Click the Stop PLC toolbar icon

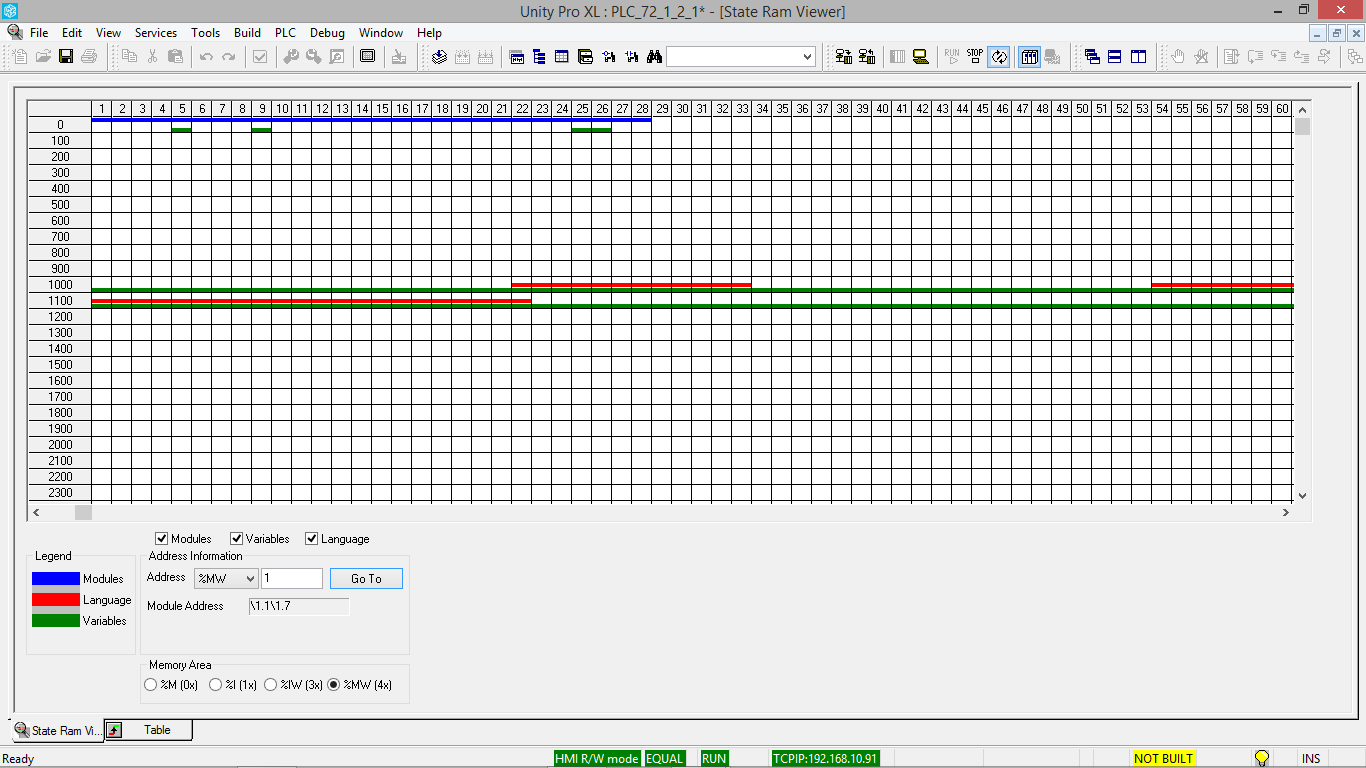point(974,57)
